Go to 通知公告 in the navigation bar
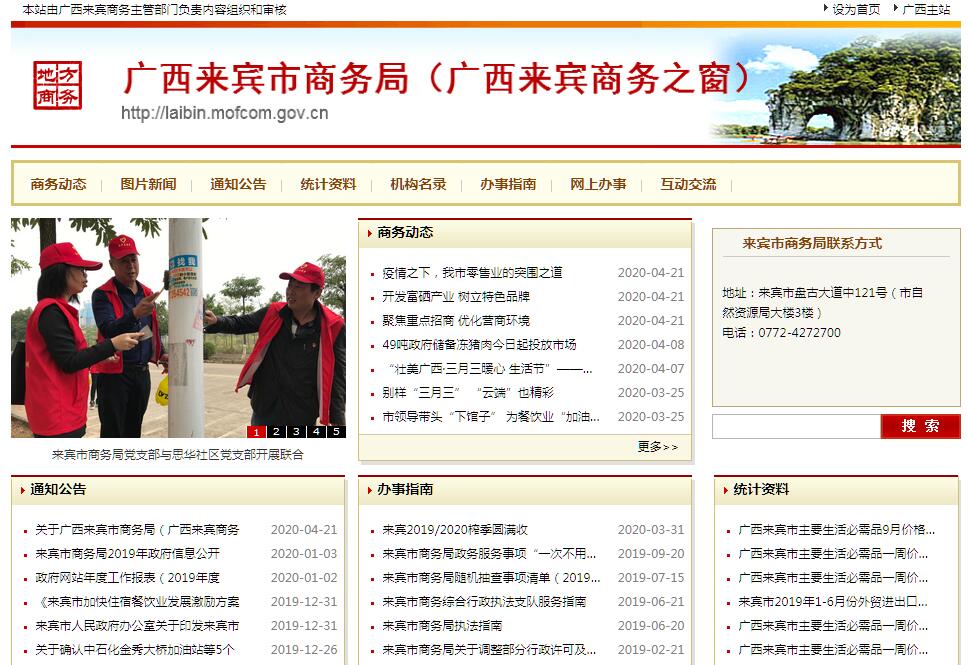Viewport: 969px width, 665px height. 238,184
